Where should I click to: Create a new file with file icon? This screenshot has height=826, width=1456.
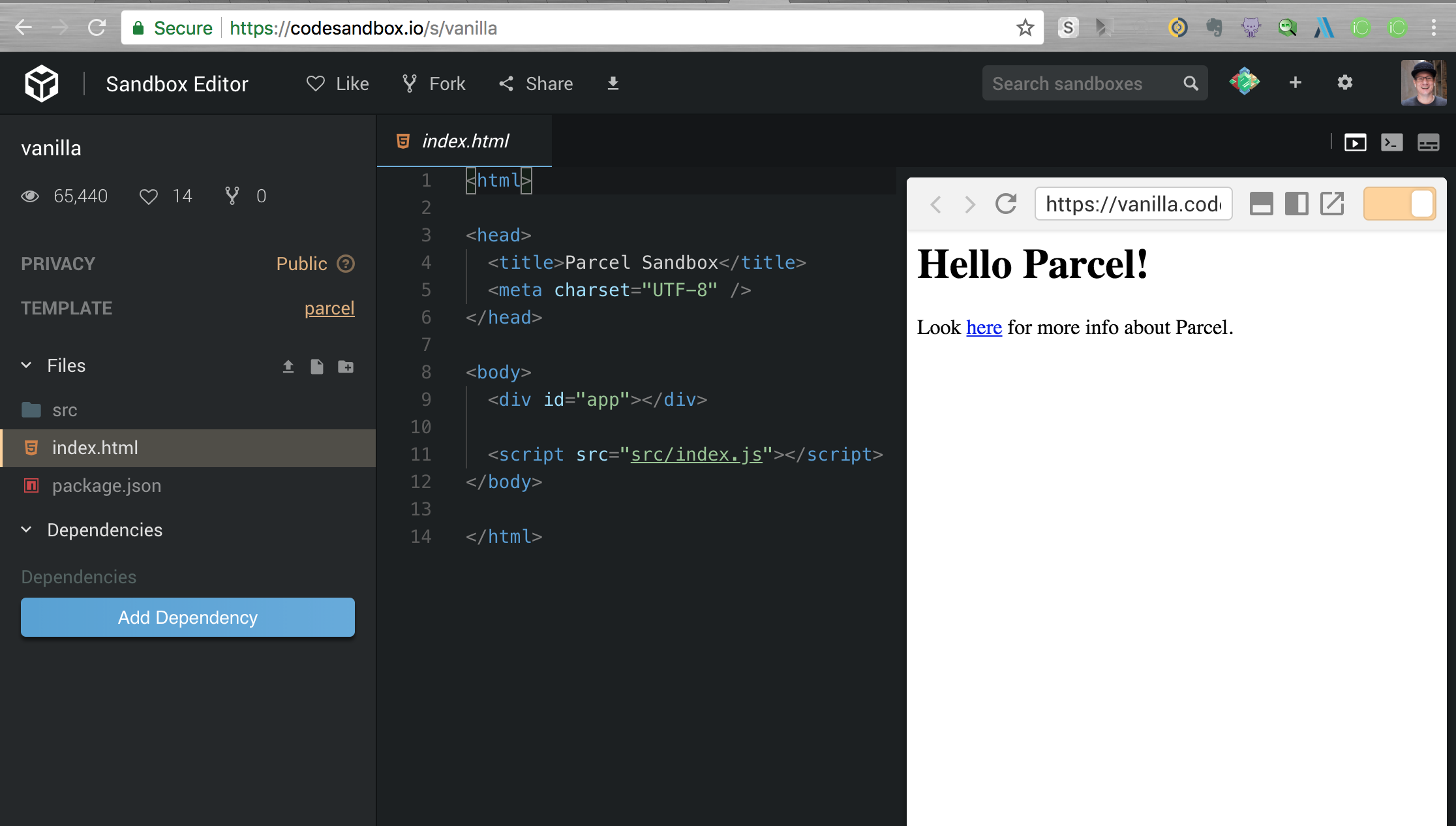[x=317, y=367]
